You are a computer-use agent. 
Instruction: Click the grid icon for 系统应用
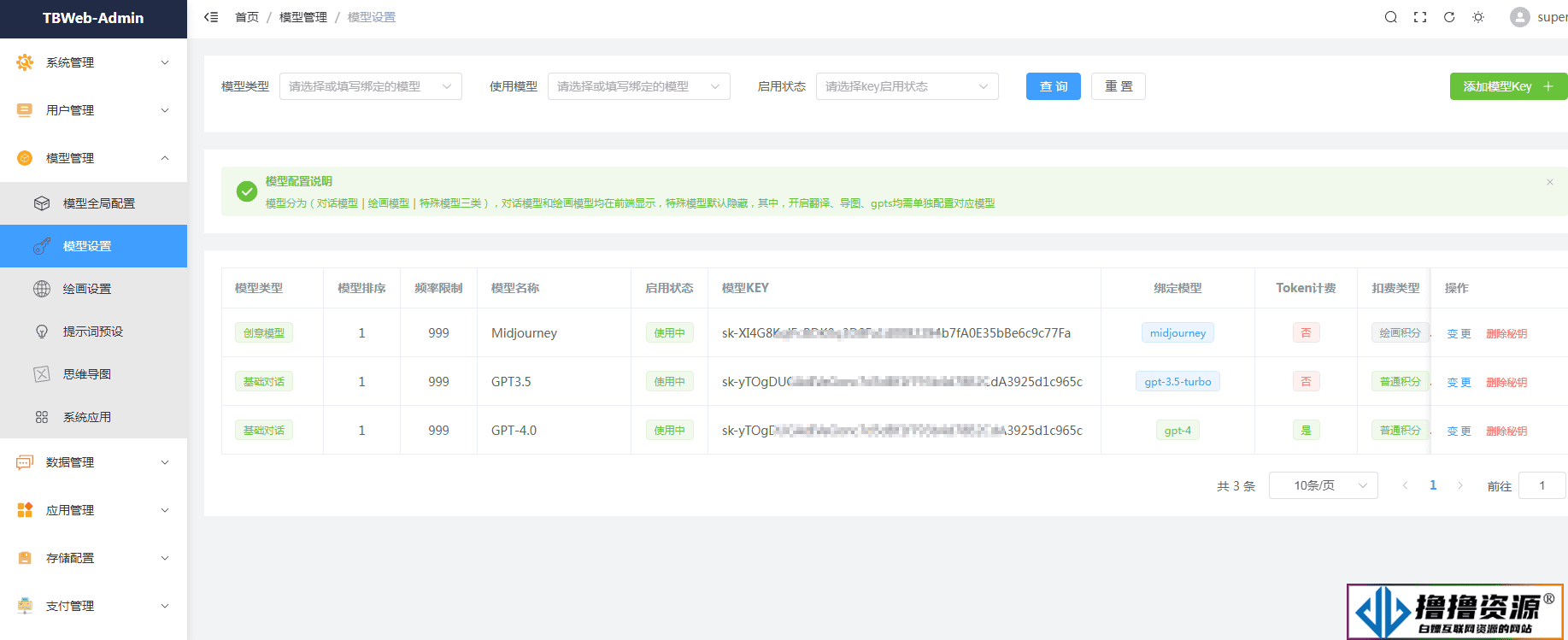(42, 417)
